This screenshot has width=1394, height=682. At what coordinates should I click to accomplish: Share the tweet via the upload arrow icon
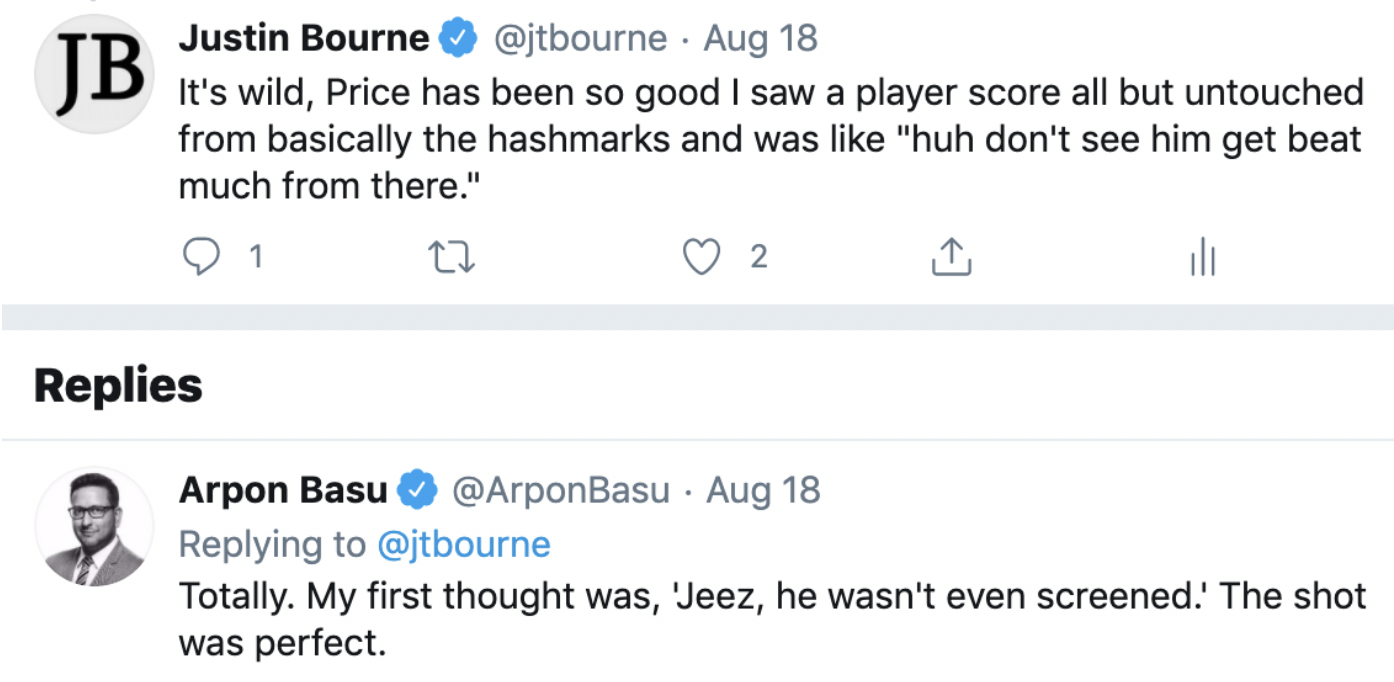pos(951,258)
